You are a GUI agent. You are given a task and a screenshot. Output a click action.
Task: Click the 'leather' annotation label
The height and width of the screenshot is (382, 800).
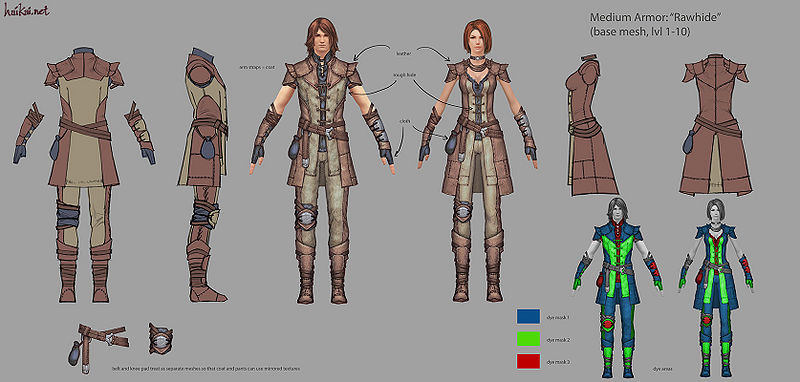pyautogui.click(x=404, y=53)
